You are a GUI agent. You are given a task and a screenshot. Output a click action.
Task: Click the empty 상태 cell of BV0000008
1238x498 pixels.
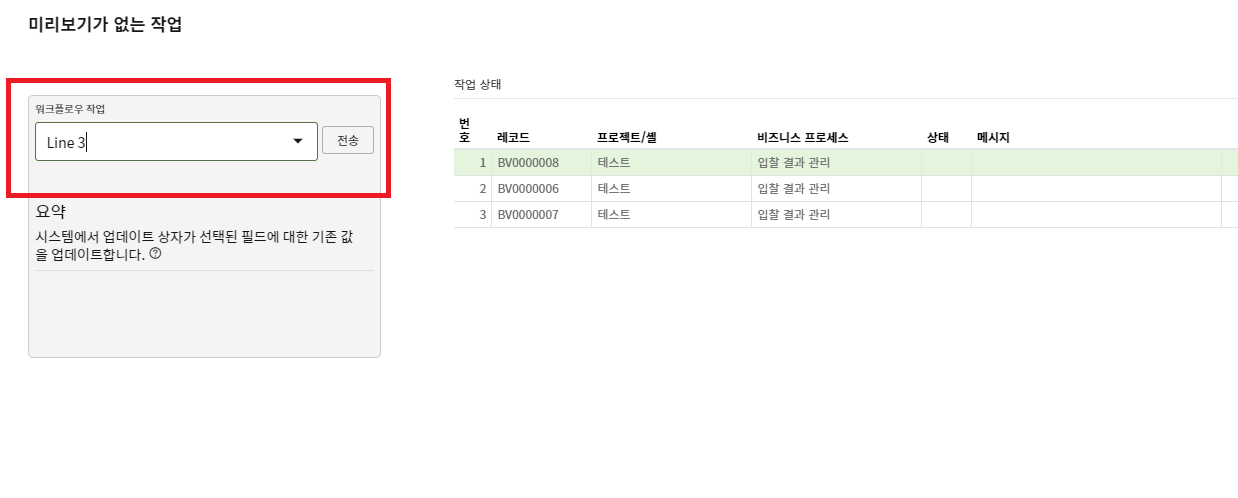[x=946, y=162]
